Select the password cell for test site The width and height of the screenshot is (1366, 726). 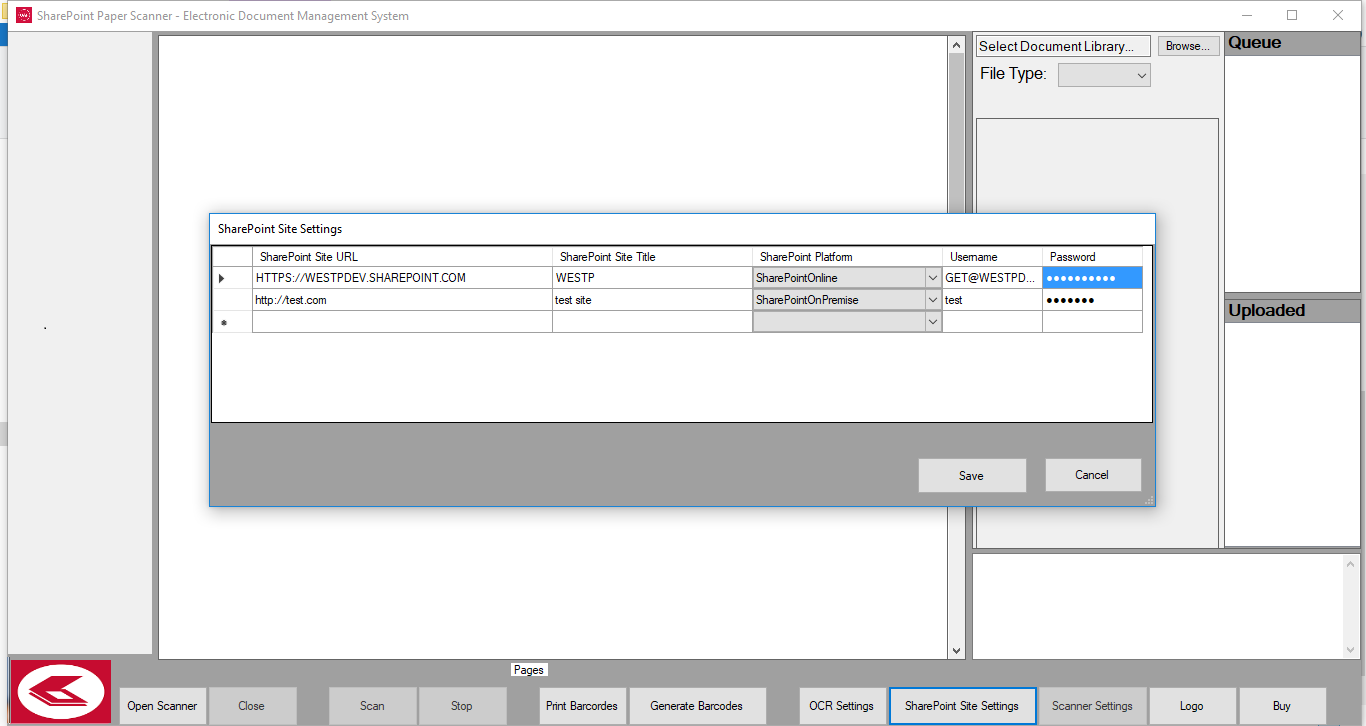tap(1092, 300)
